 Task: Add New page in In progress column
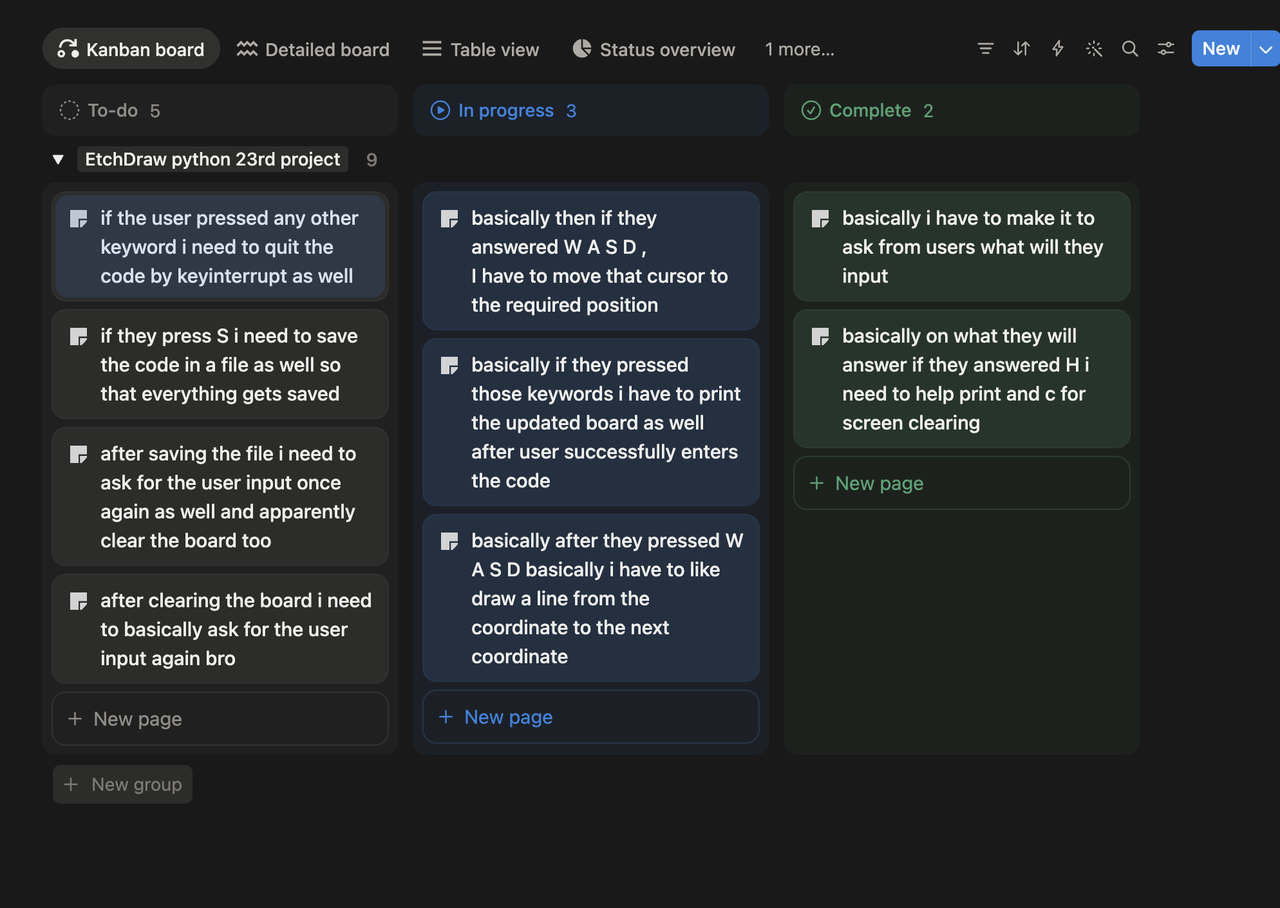point(591,717)
